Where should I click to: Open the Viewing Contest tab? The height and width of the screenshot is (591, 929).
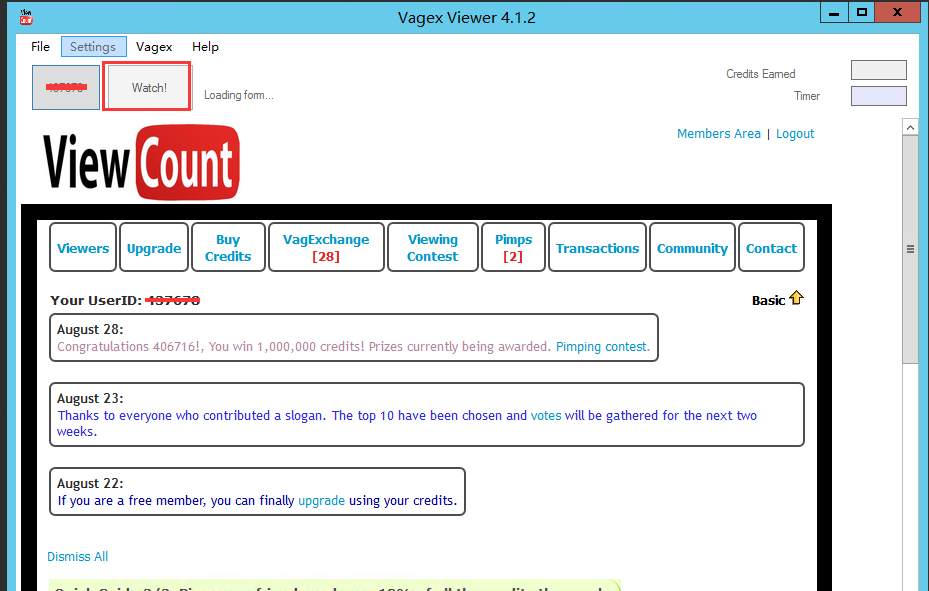[x=433, y=248]
